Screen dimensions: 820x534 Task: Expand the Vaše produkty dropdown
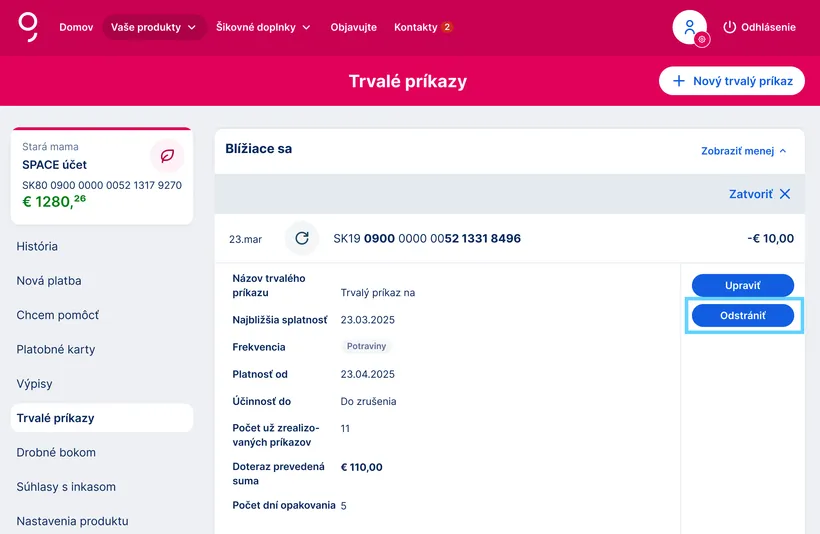[153, 27]
